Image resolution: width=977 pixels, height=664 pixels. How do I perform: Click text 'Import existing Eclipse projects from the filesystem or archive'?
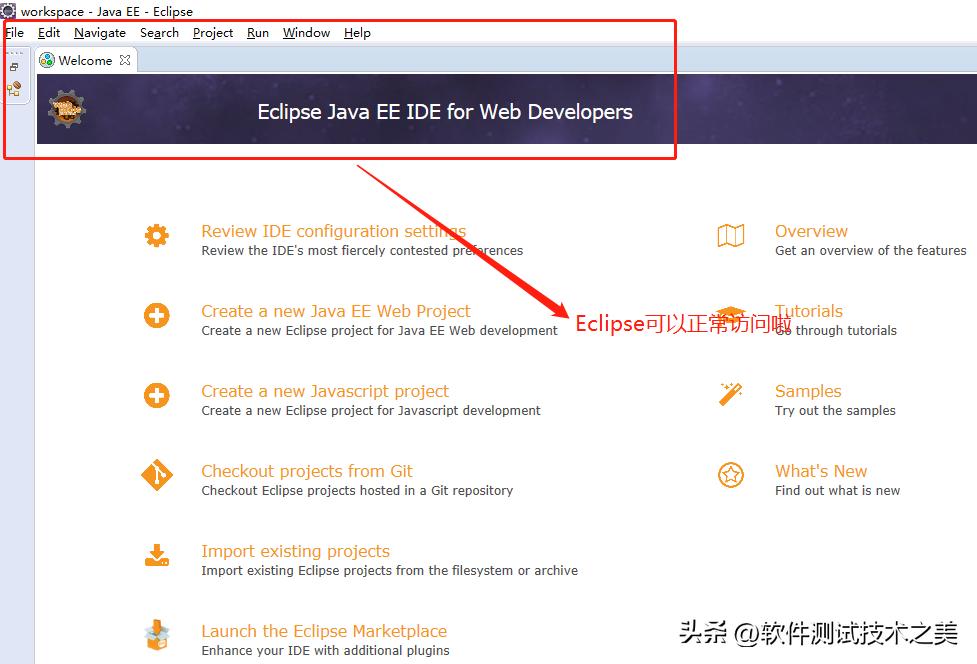pyautogui.click(x=389, y=571)
